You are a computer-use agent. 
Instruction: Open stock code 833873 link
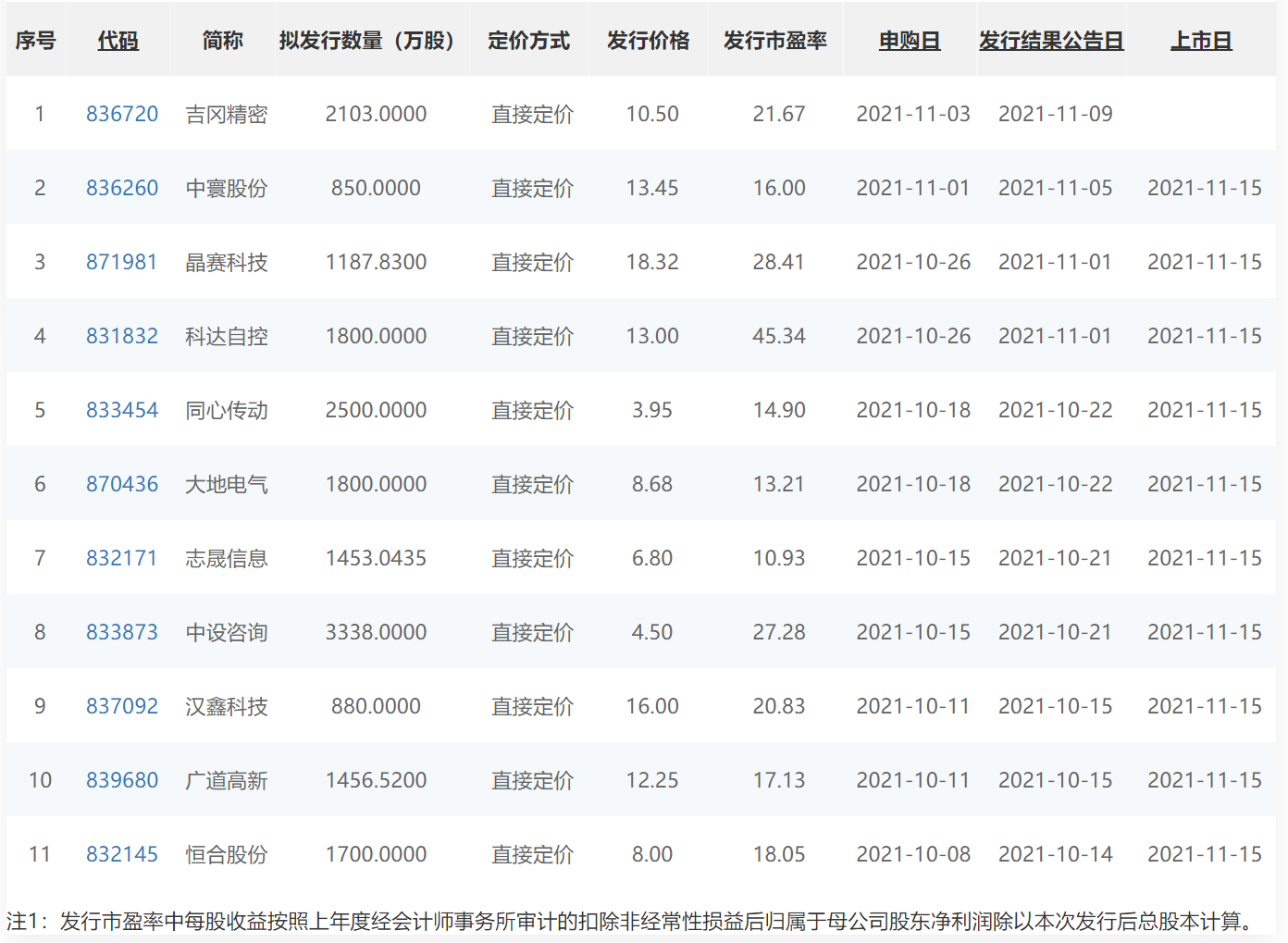pos(122,632)
